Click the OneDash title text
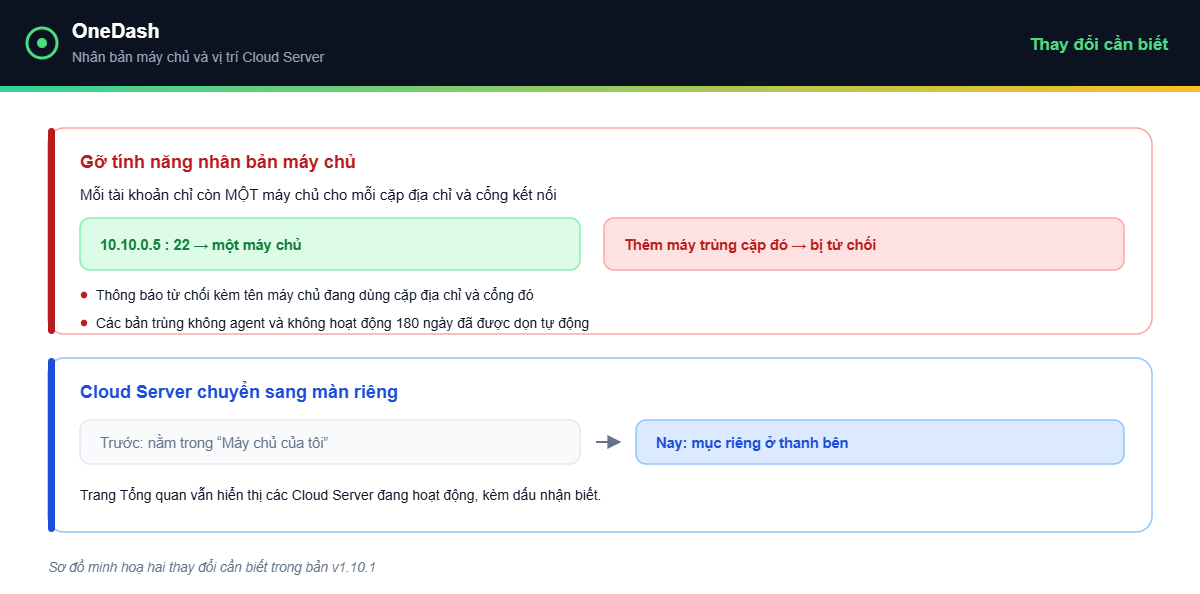This screenshot has height=594, width=1200. click(x=115, y=31)
